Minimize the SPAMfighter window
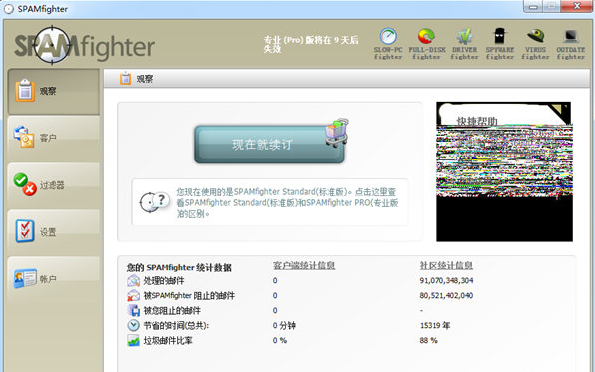 pyautogui.click(x=532, y=6)
